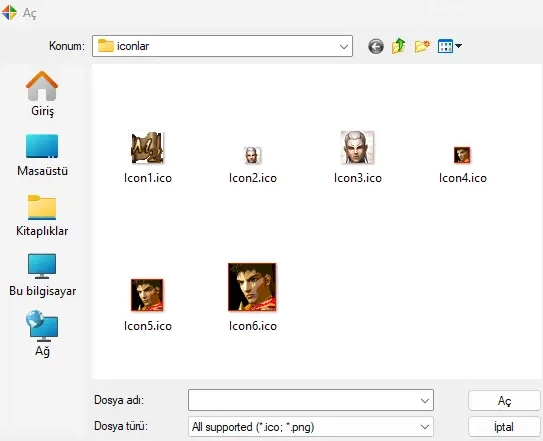Go back using the back arrow icon
543x441 pixels.
point(376,46)
